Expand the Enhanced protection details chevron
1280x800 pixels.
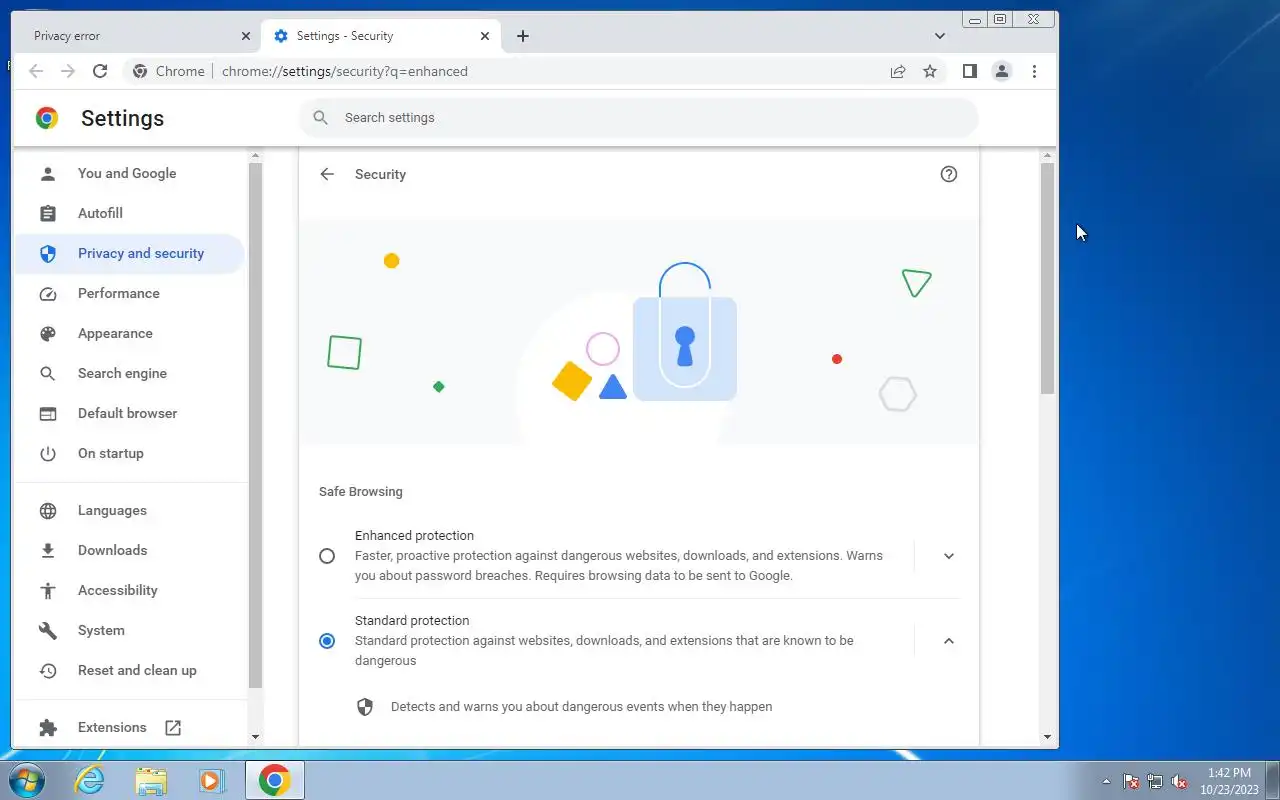[x=949, y=556]
